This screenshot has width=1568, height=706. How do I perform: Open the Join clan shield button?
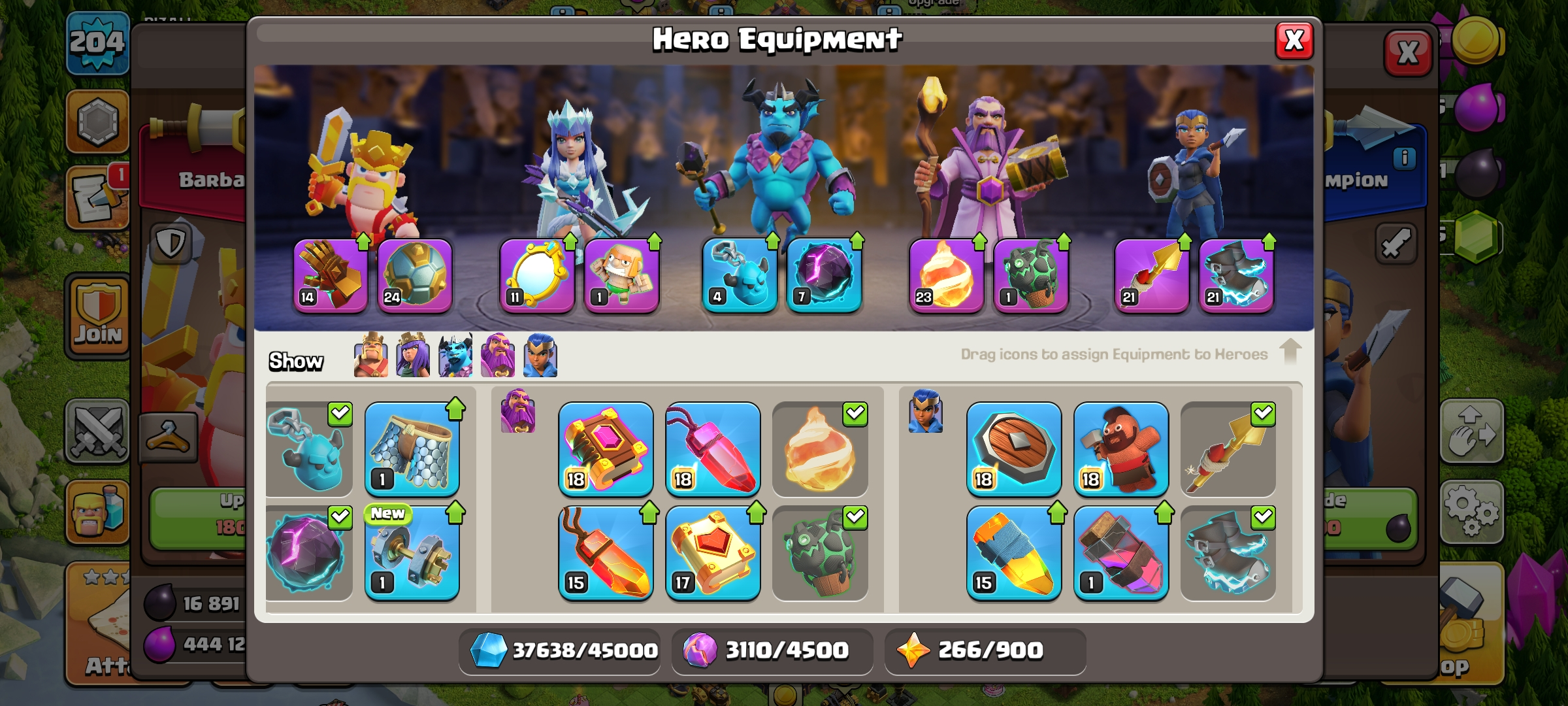pos(98,315)
